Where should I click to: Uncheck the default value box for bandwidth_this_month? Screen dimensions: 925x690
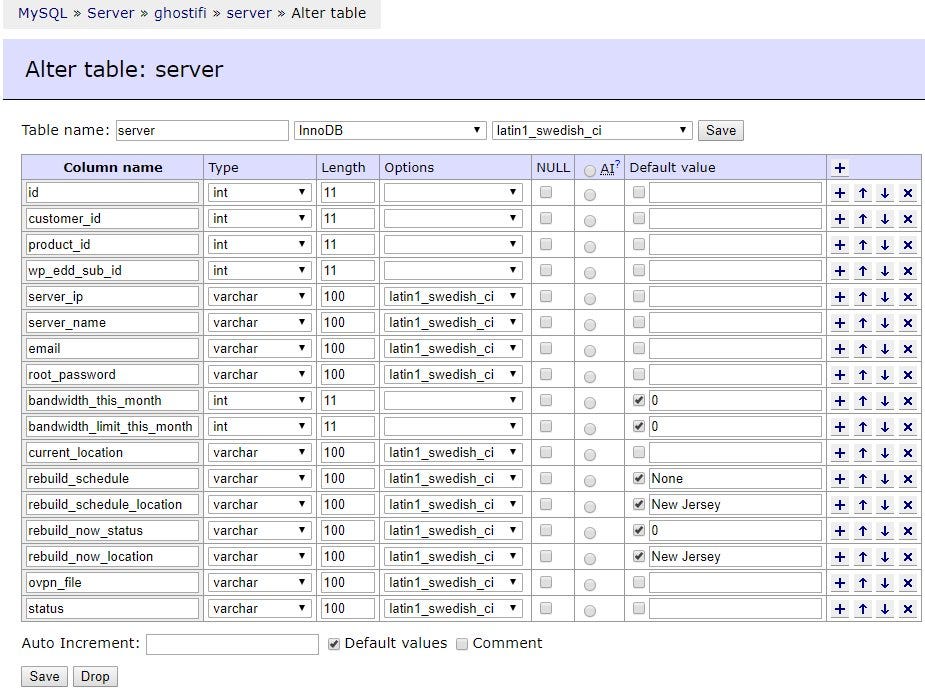pos(638,400)
